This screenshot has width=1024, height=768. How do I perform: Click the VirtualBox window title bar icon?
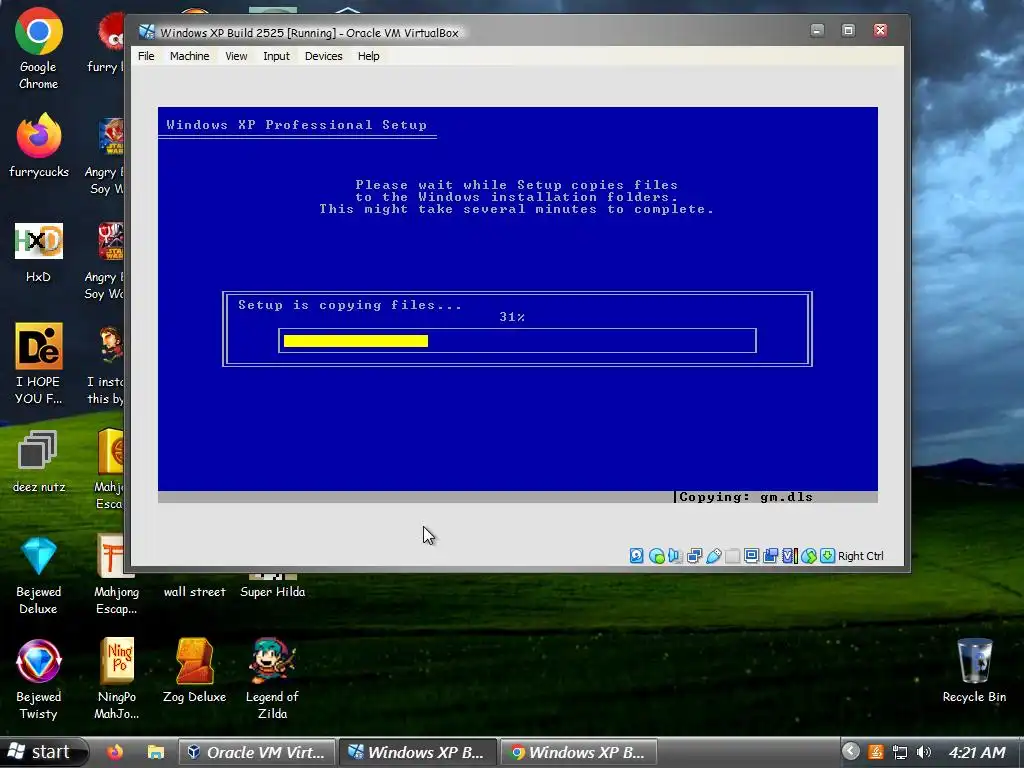[147, 32]
